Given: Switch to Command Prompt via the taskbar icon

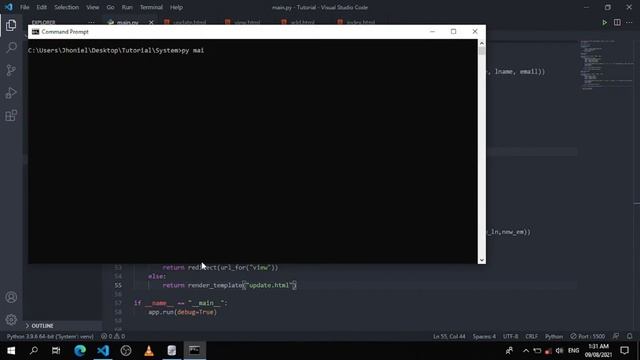Looking at the screenshot, I should 194,351.
